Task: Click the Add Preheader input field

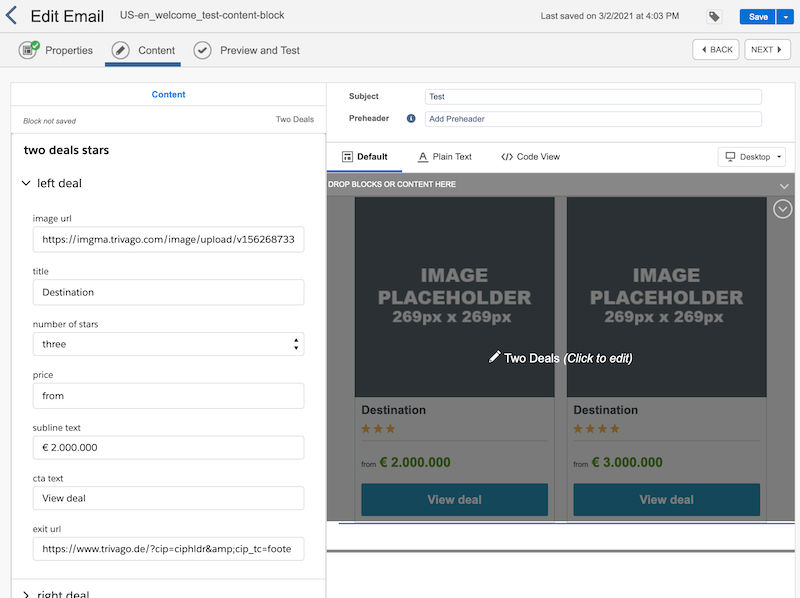Action: [x=593, y=119]
